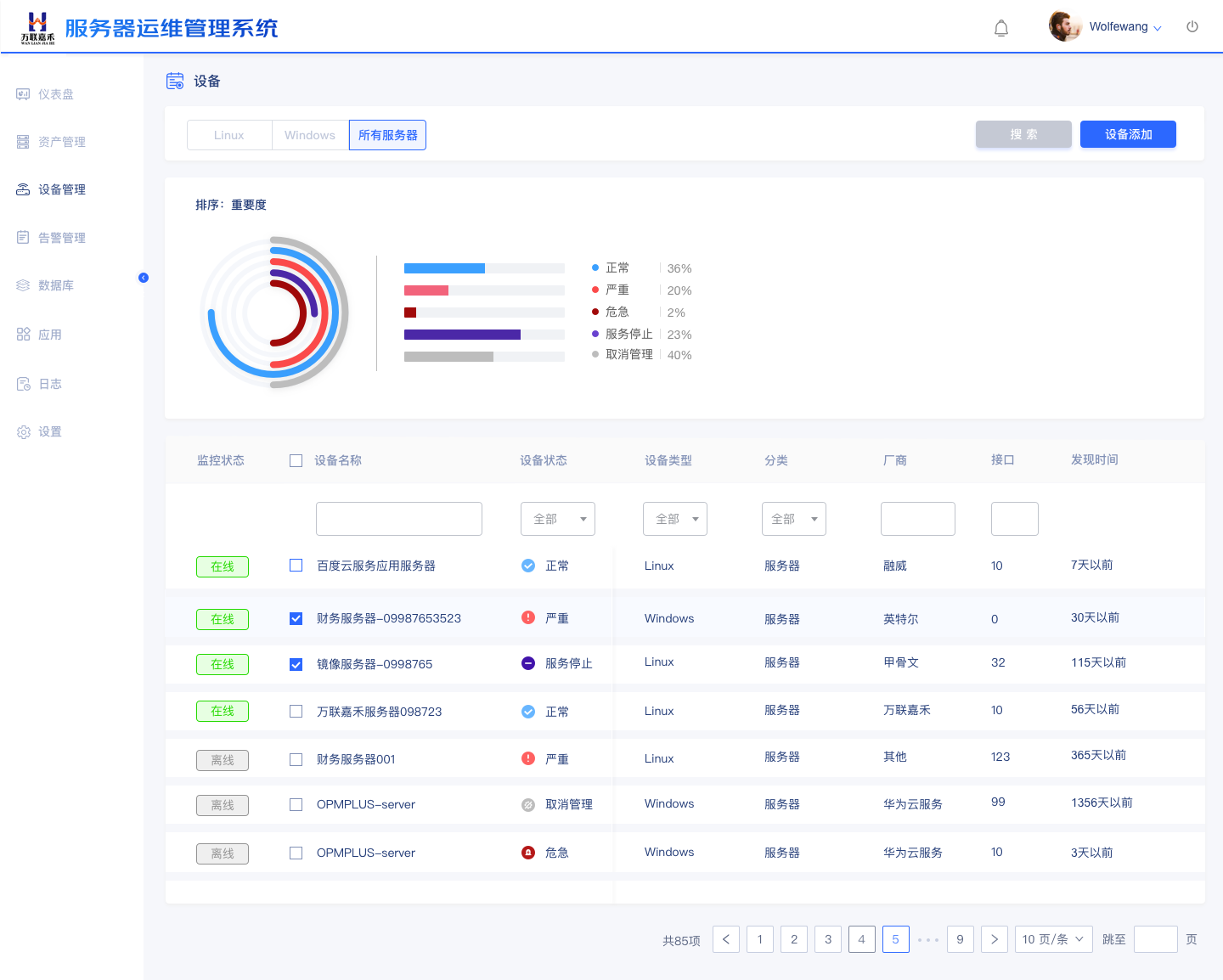Open 资产管理 asset management icon

[23, 142]
